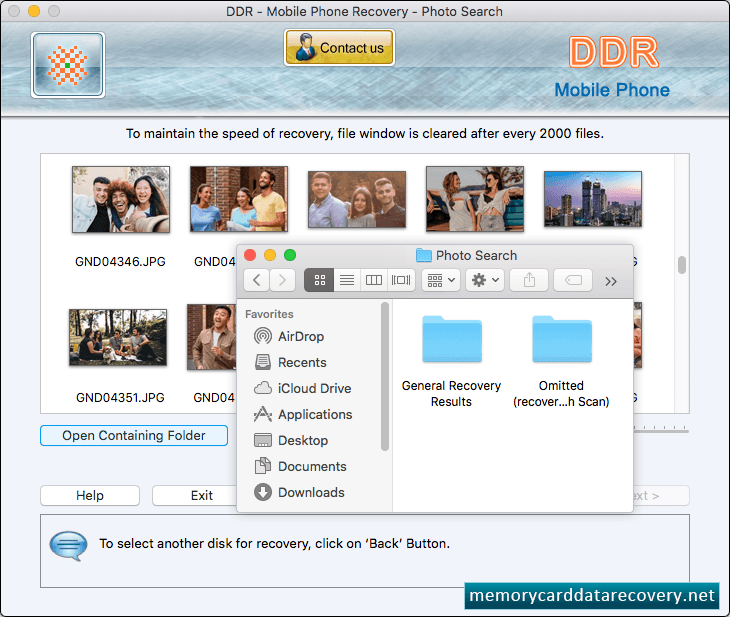730x617 pixels.
Task: Open the Finder group-by arrangement dropdown
Action: [x=441, y=280]
